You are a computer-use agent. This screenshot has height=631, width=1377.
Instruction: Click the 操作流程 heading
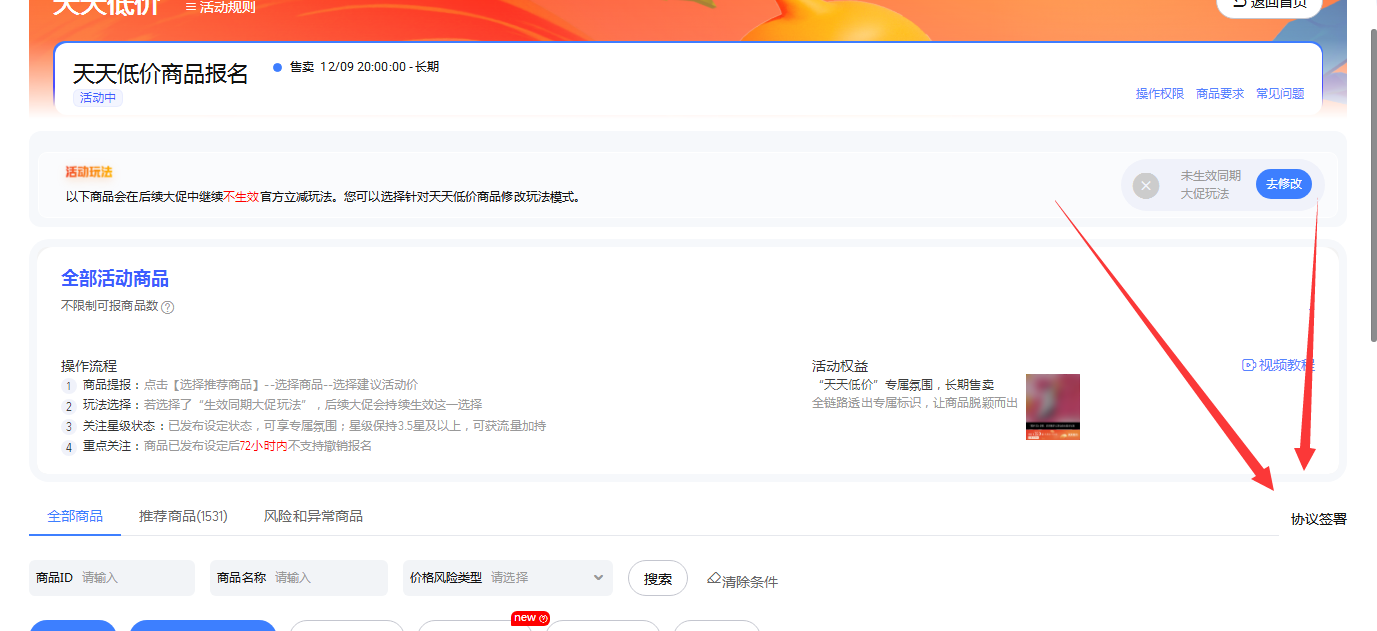click(89, 366)
